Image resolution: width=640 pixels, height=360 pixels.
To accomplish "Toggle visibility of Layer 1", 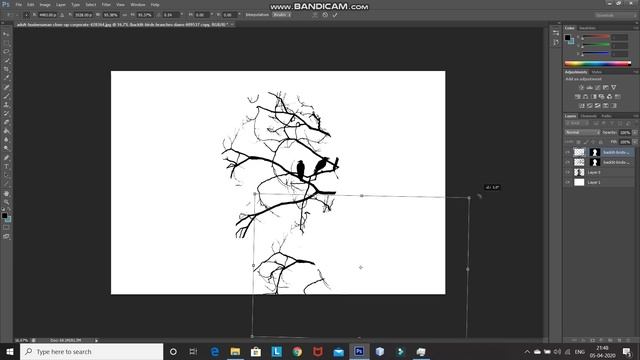I will [x=567, y=182].
